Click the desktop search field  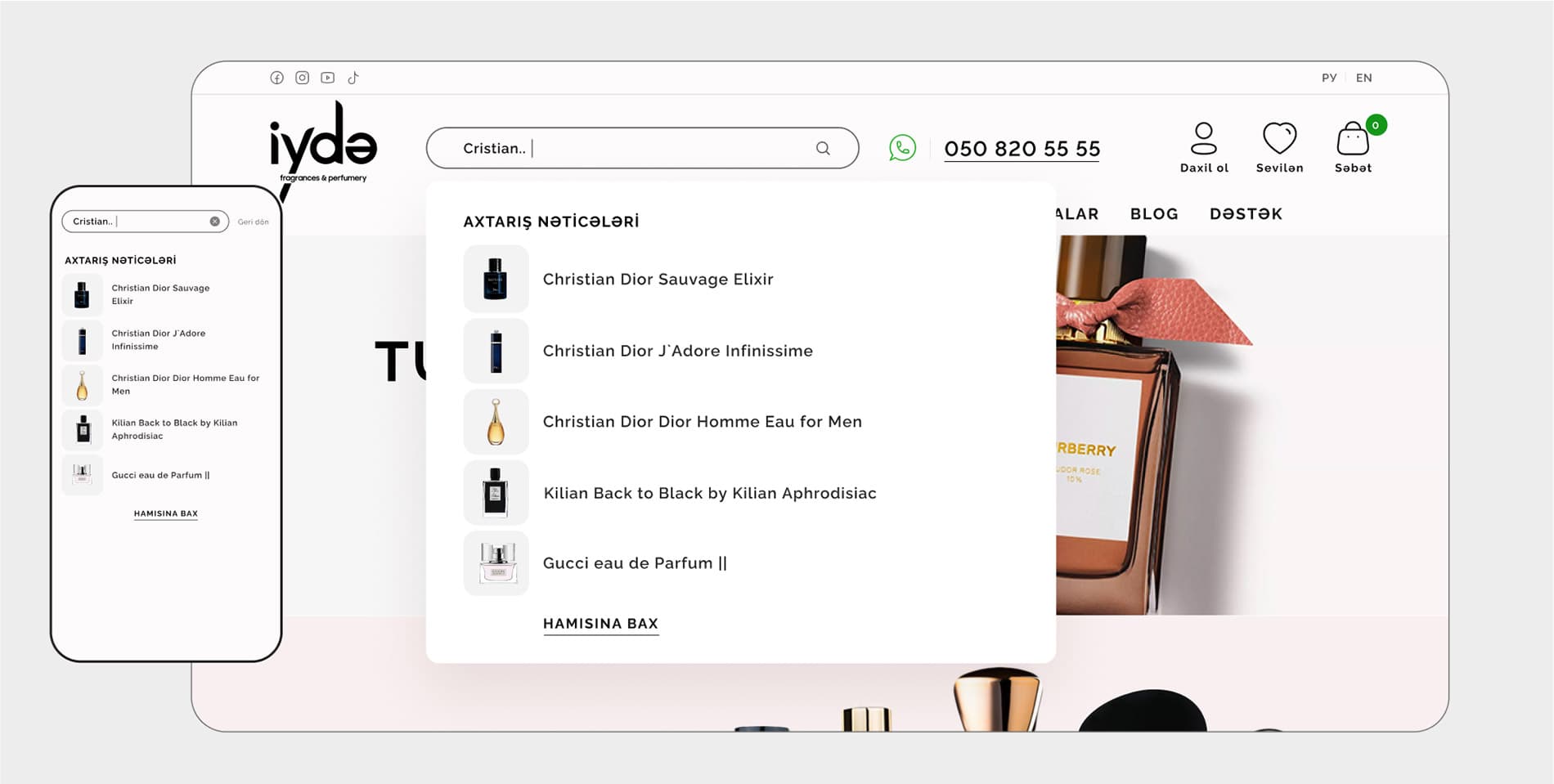coord(642,148)
